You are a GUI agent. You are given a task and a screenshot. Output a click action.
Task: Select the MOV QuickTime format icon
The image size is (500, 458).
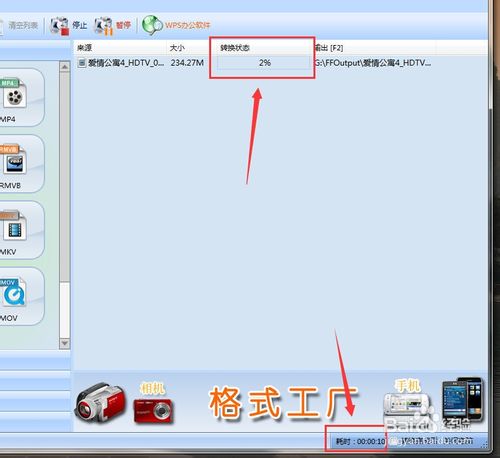point(14,292)
